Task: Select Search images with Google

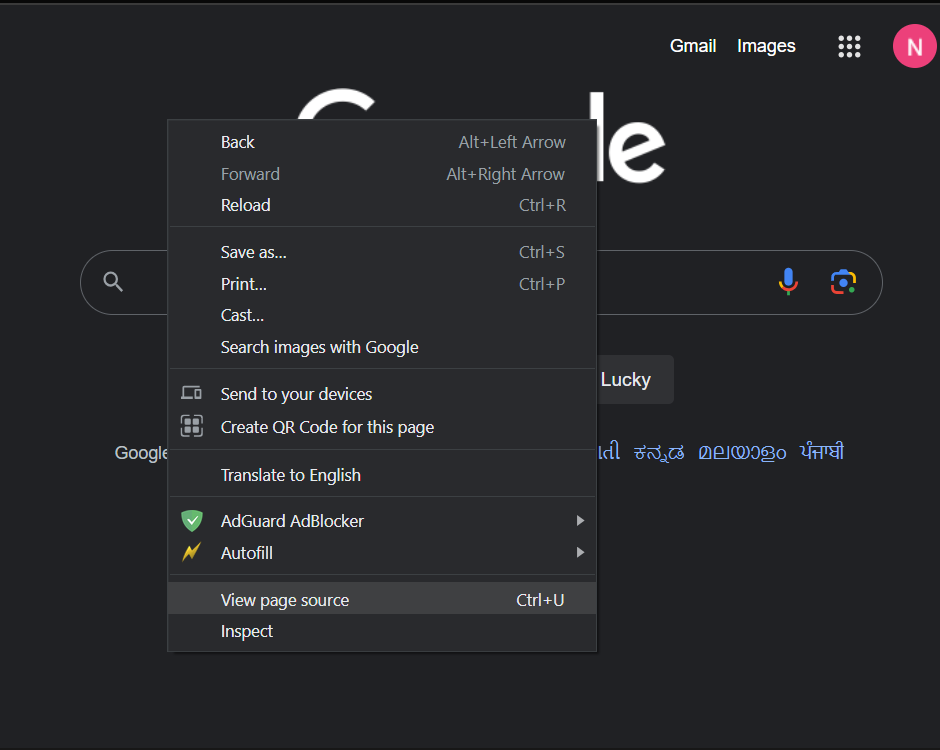Action: click(x=319, y=347)
